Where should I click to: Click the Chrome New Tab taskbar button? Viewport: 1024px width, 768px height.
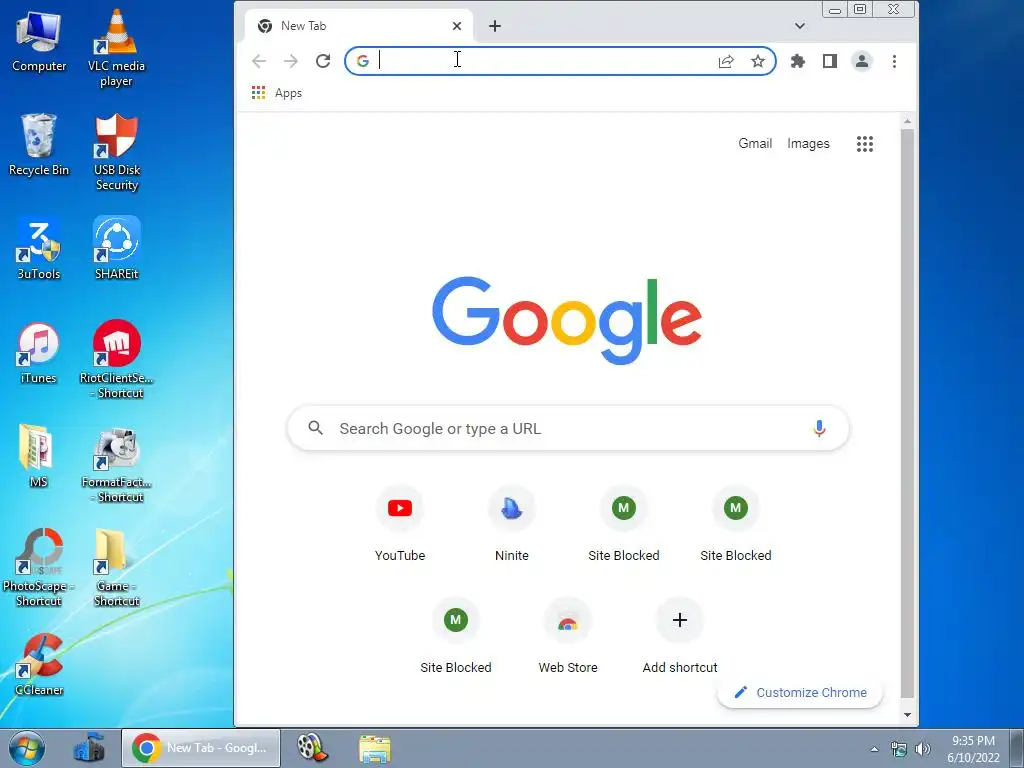pos(200,748)
